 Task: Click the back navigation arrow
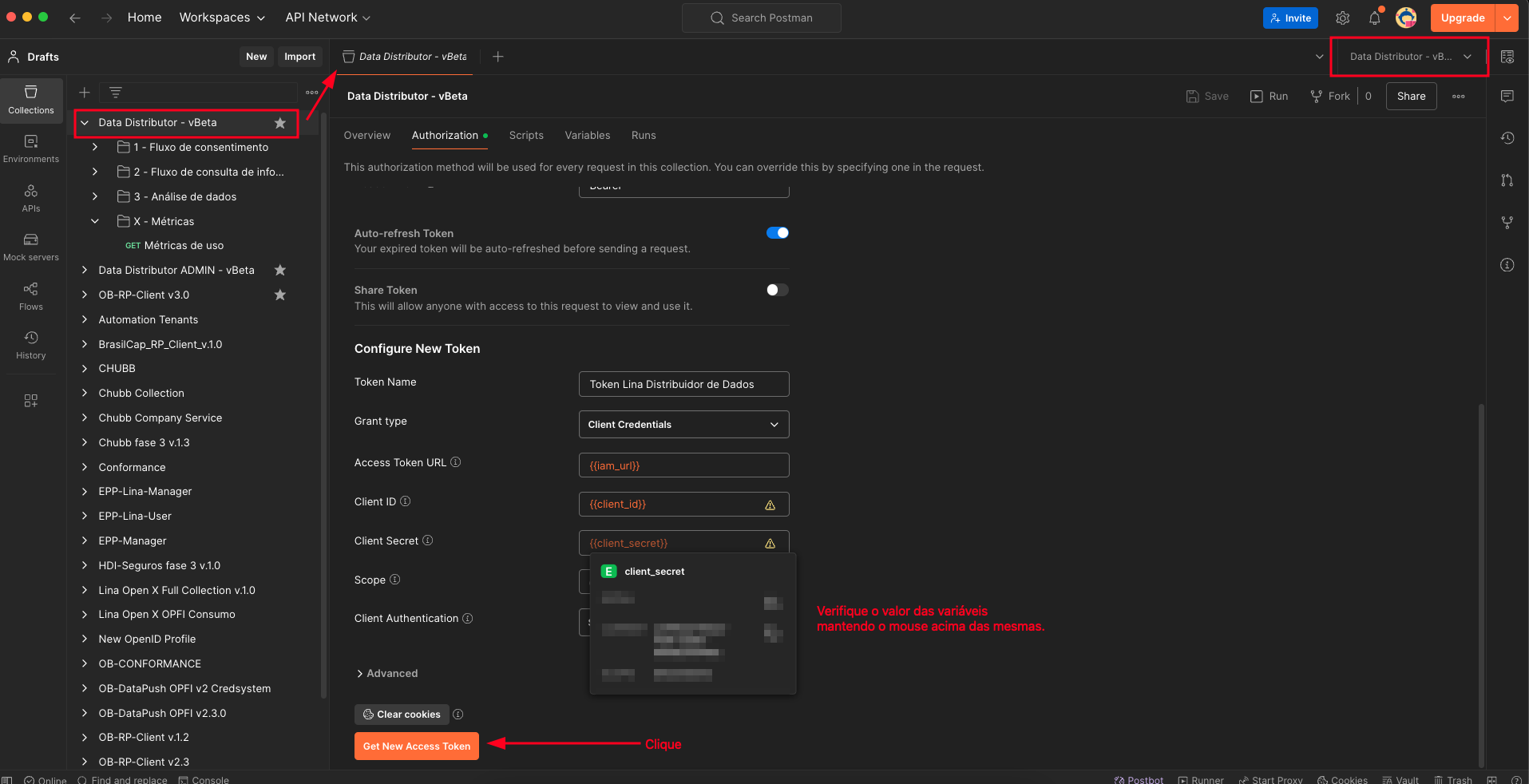click(x=75, y=18)
